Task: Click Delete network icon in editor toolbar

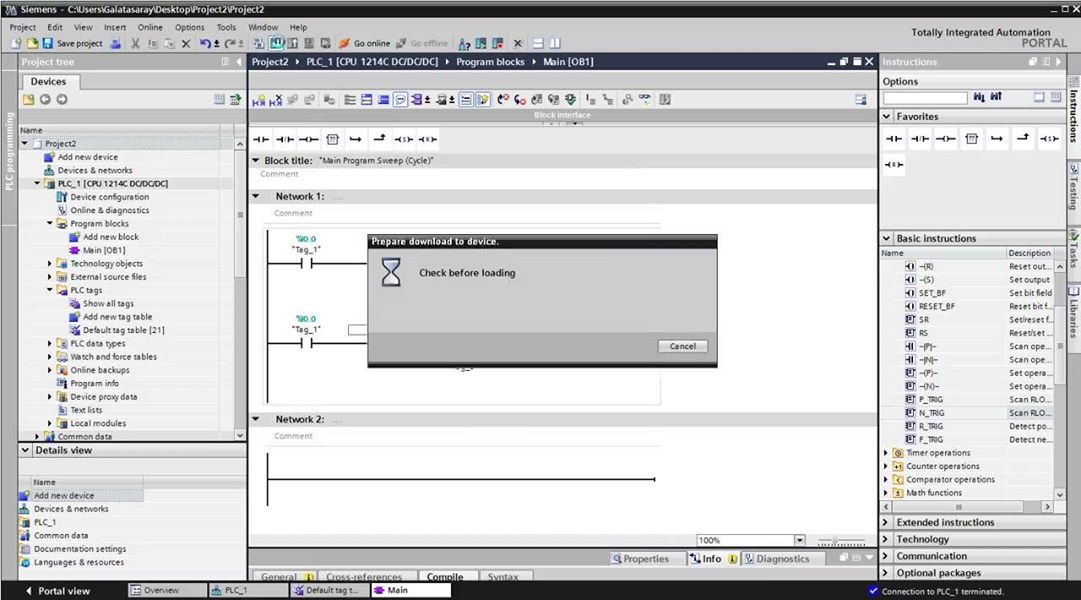Action: [x=276, y=100]
